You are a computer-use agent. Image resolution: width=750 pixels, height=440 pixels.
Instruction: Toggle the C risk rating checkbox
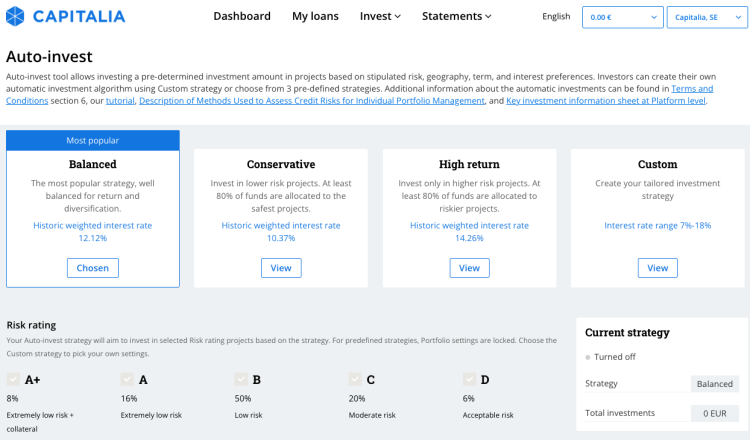[x=355, y=379]
